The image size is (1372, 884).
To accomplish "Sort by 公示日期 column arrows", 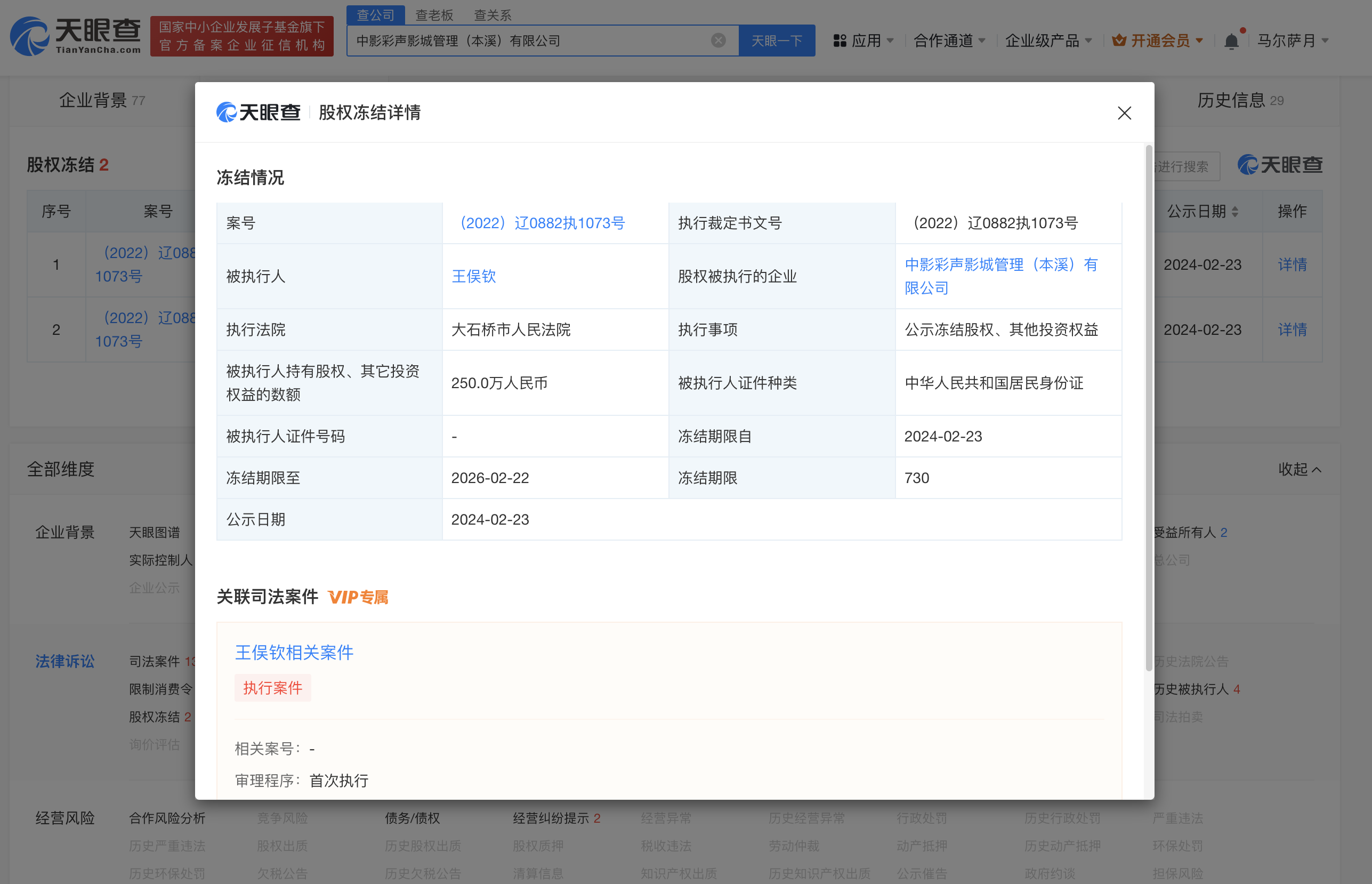I will 1235,211.
